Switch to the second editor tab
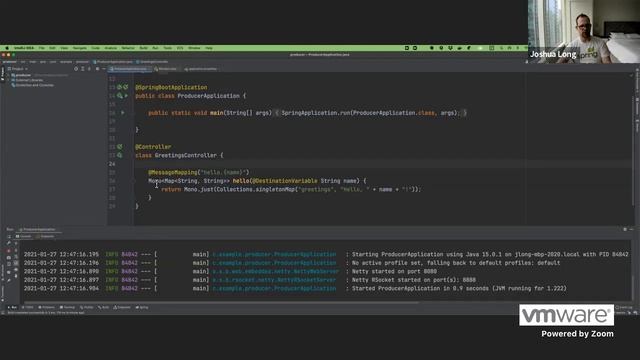 [166, 69]
